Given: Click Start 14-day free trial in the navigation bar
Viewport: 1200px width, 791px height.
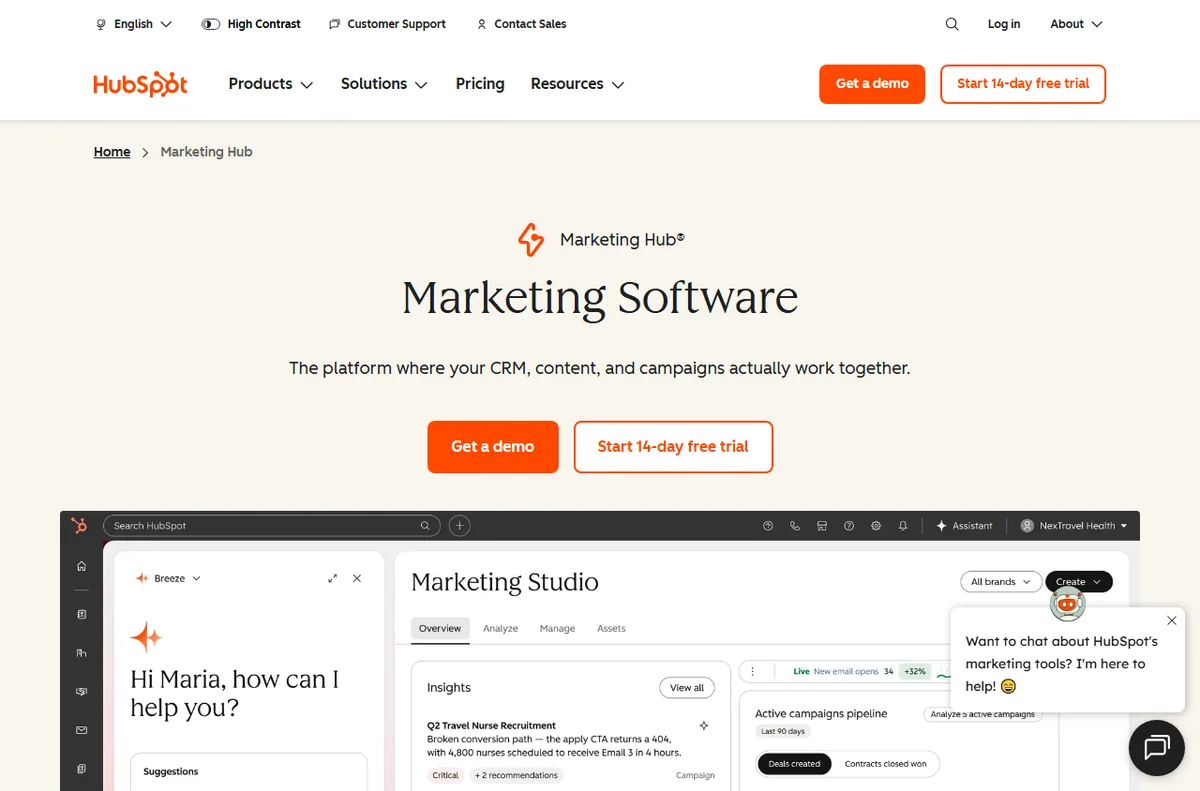Looking at the screenshot, I should tap(1023, 84).
